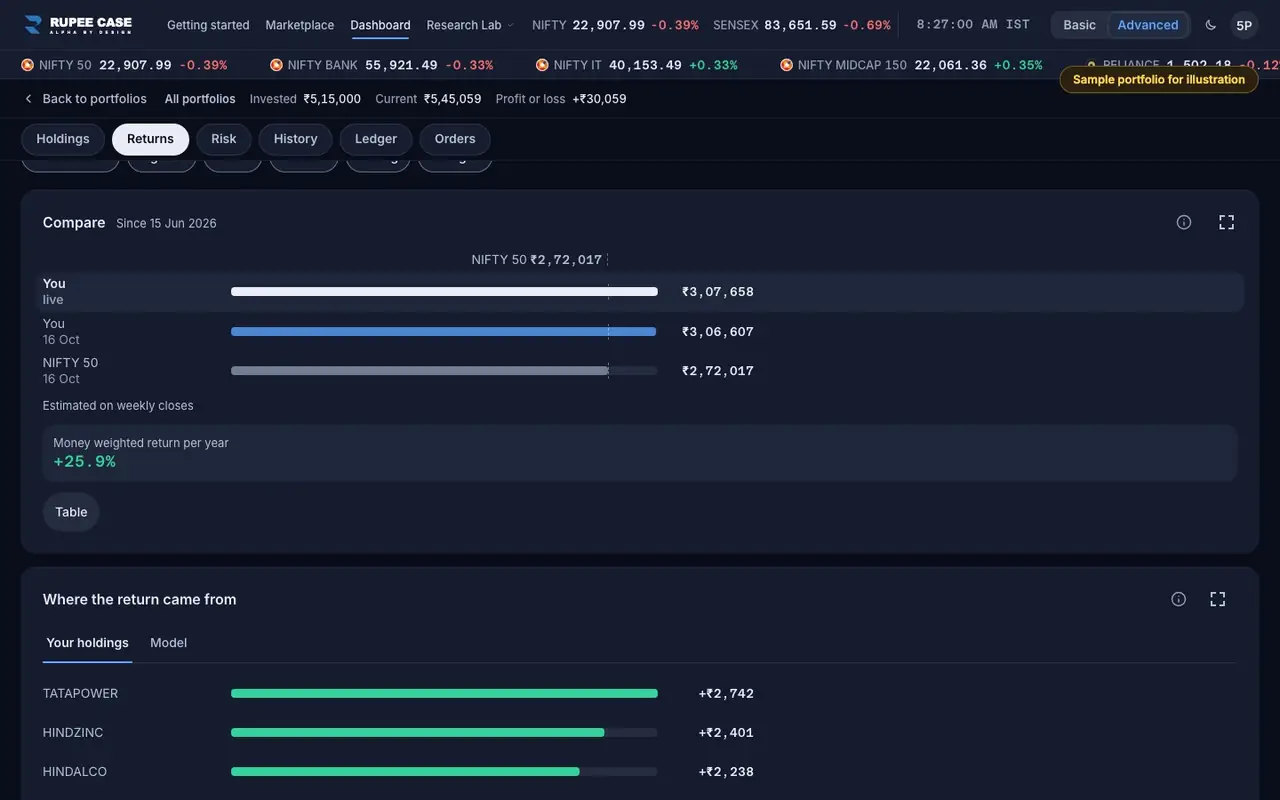Screen dimensions: 1280x800
Task: Click the Sample portfolio for illustration badge
Action: (1159, 80)
